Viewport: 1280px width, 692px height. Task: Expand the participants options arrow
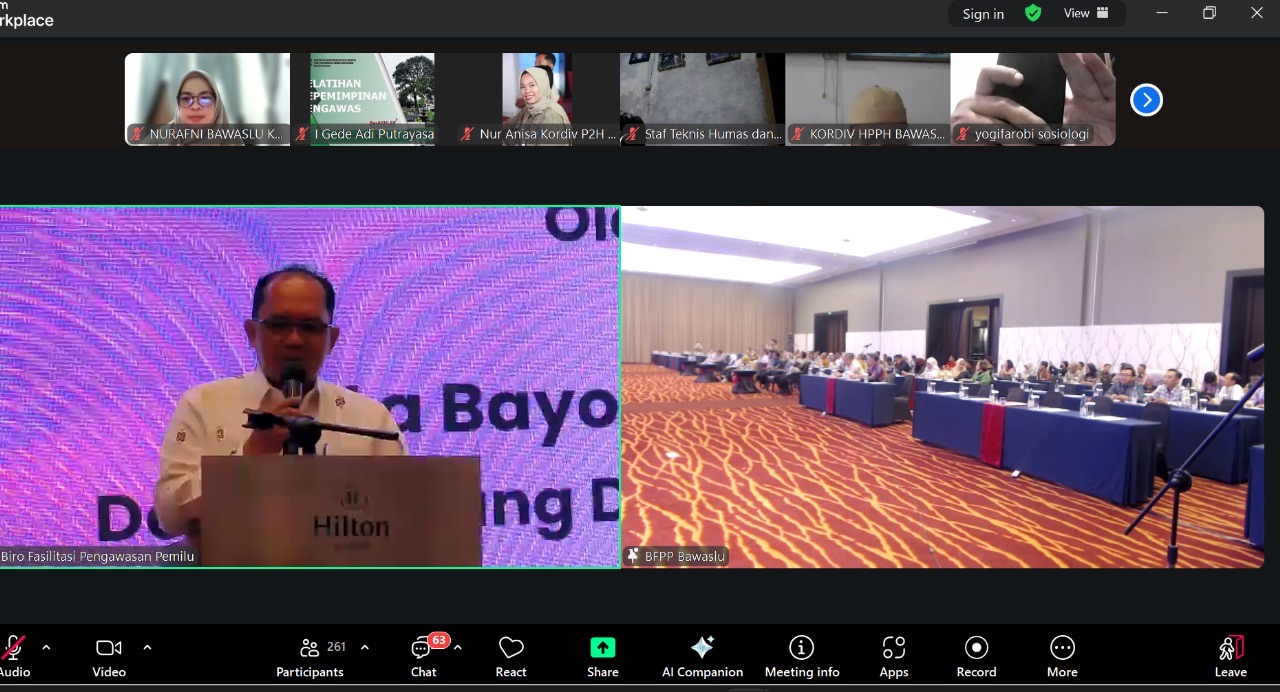[364, 647]
